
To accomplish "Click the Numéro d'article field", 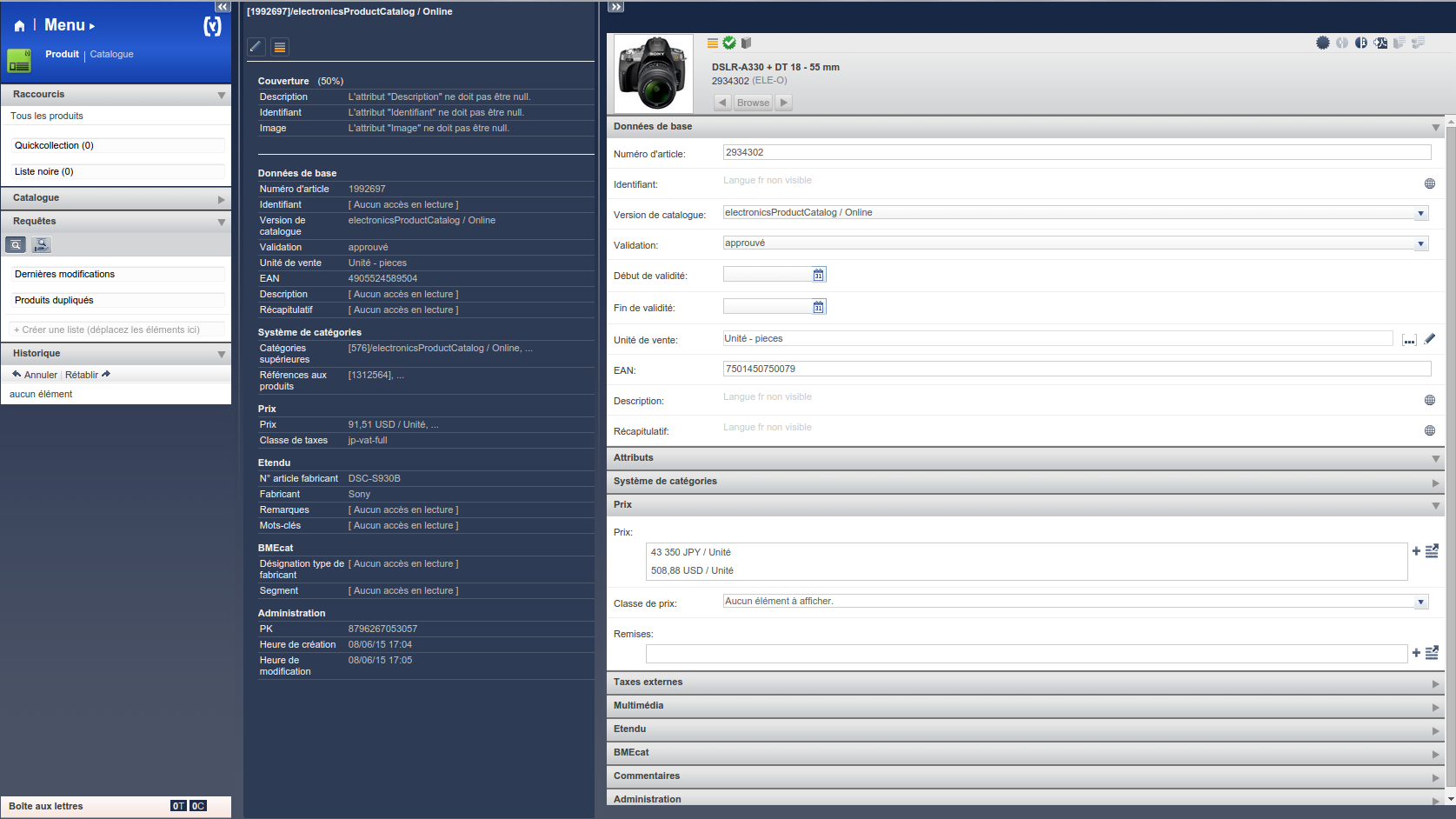I will click(1077, 152).
